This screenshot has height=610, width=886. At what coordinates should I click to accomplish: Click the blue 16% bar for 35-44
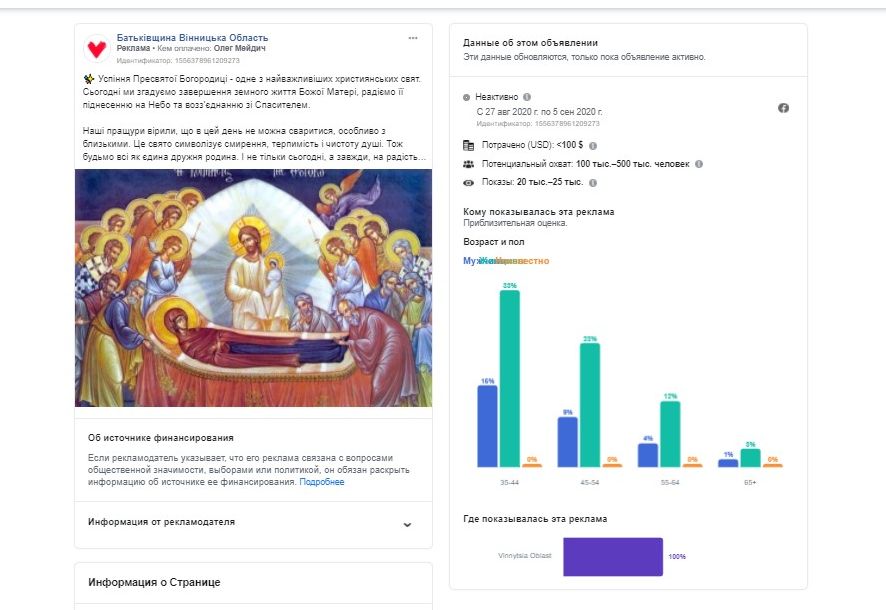pyautogui.click(x=487, y=426)
